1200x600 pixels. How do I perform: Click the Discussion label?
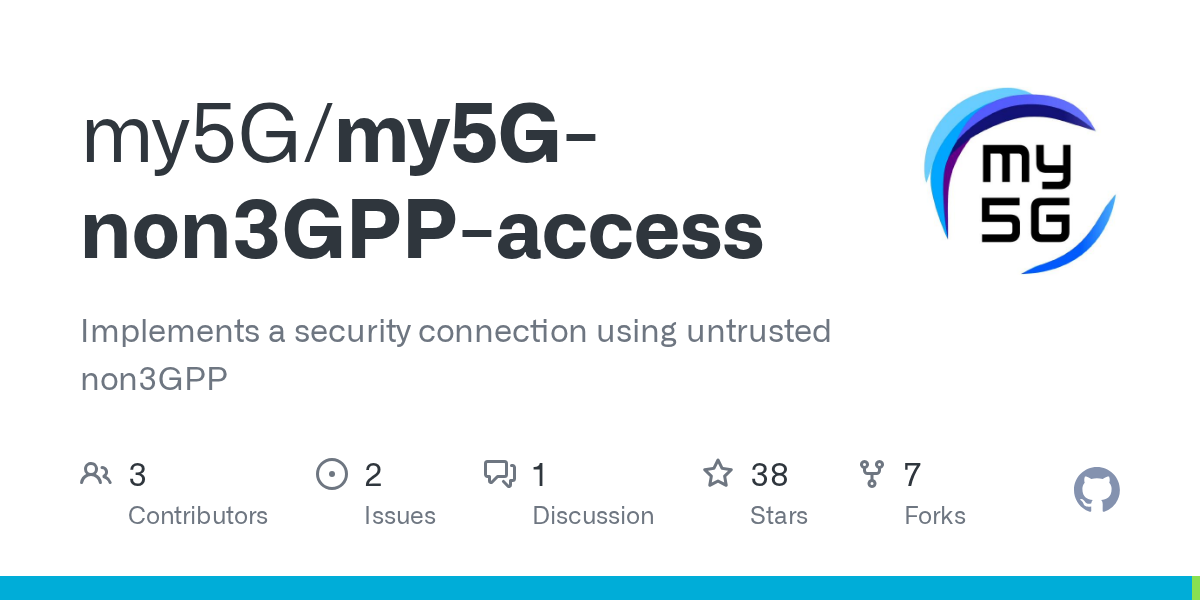593,516
